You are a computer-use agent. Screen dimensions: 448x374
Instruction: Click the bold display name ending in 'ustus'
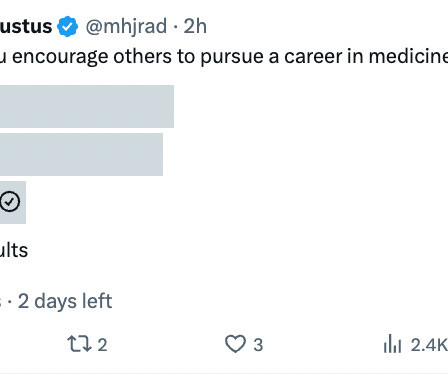click(26, 26)
